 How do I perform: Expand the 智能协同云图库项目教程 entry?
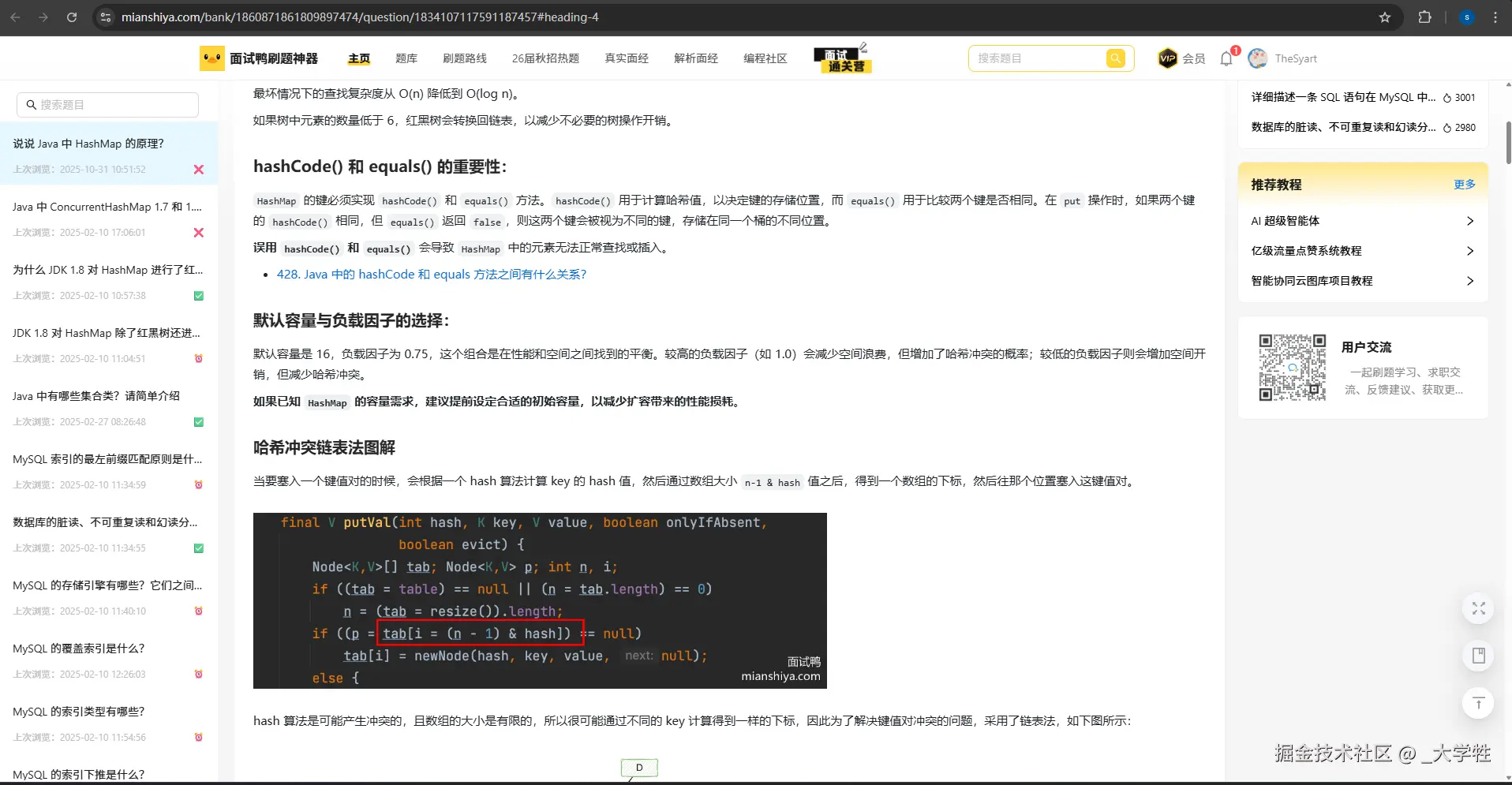1469,281
